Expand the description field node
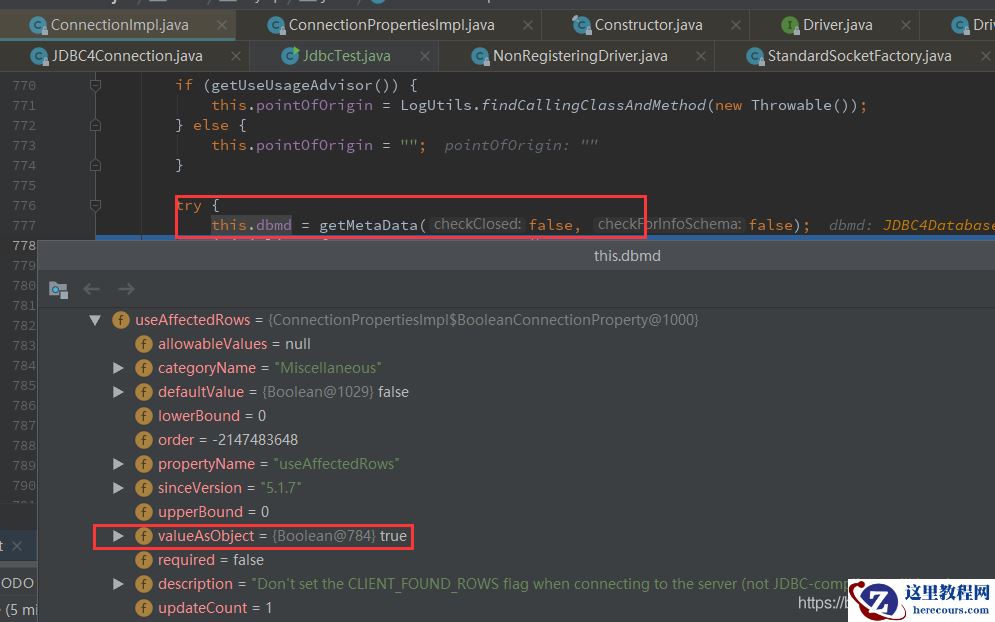Image resolution: width=995 pixels, height=622 pixels. pyautogui.click(x=118, y=584)
